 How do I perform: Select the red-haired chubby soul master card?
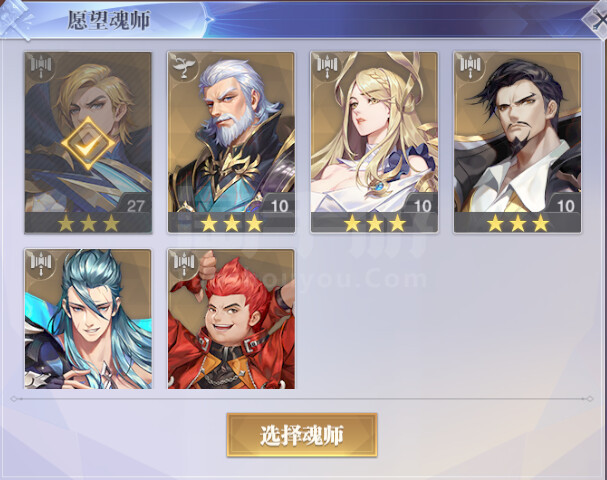click(231, 319)
